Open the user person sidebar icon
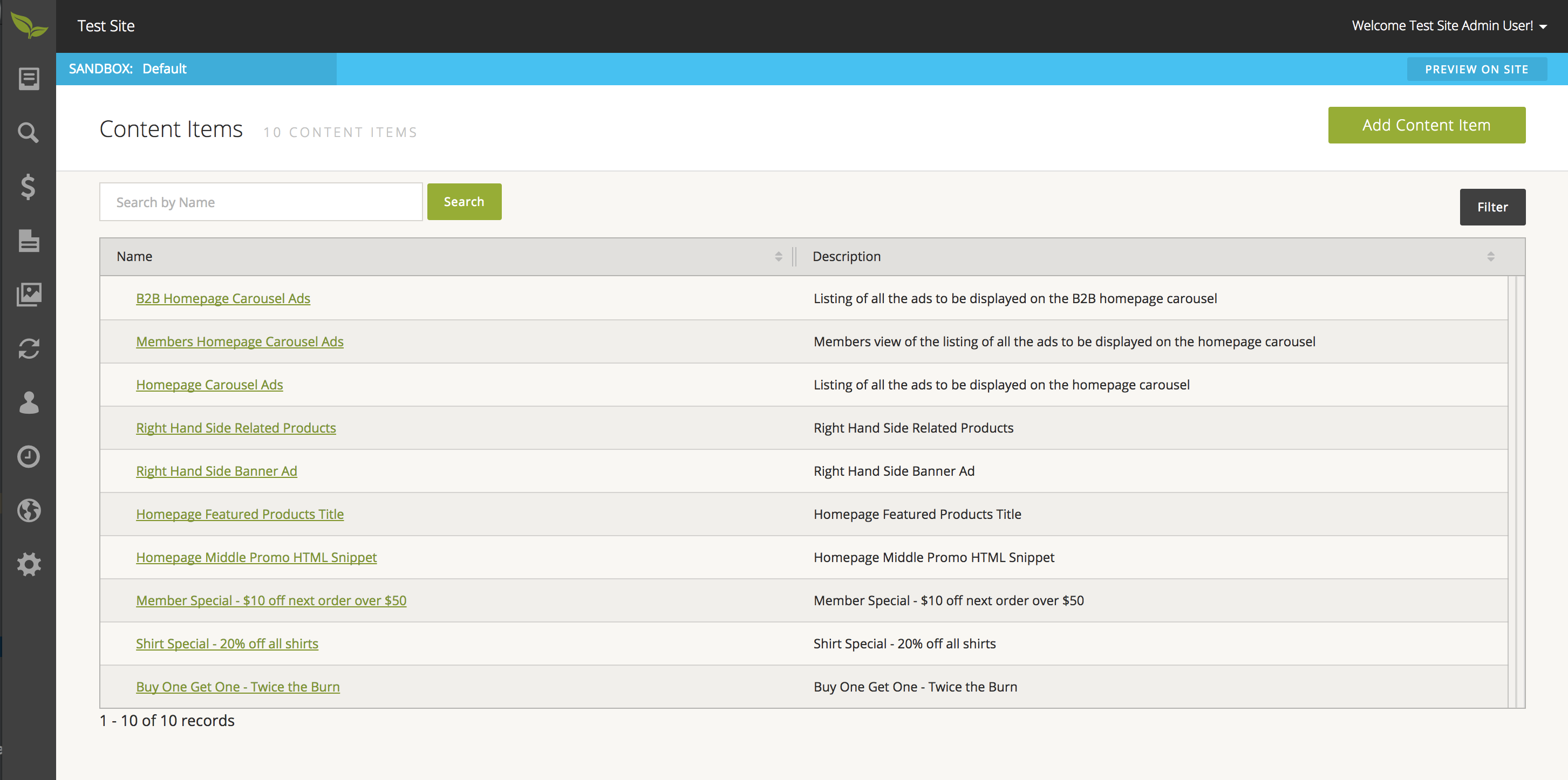The image size is (1568, 780). pyautogui.click(x=29, y=402)
